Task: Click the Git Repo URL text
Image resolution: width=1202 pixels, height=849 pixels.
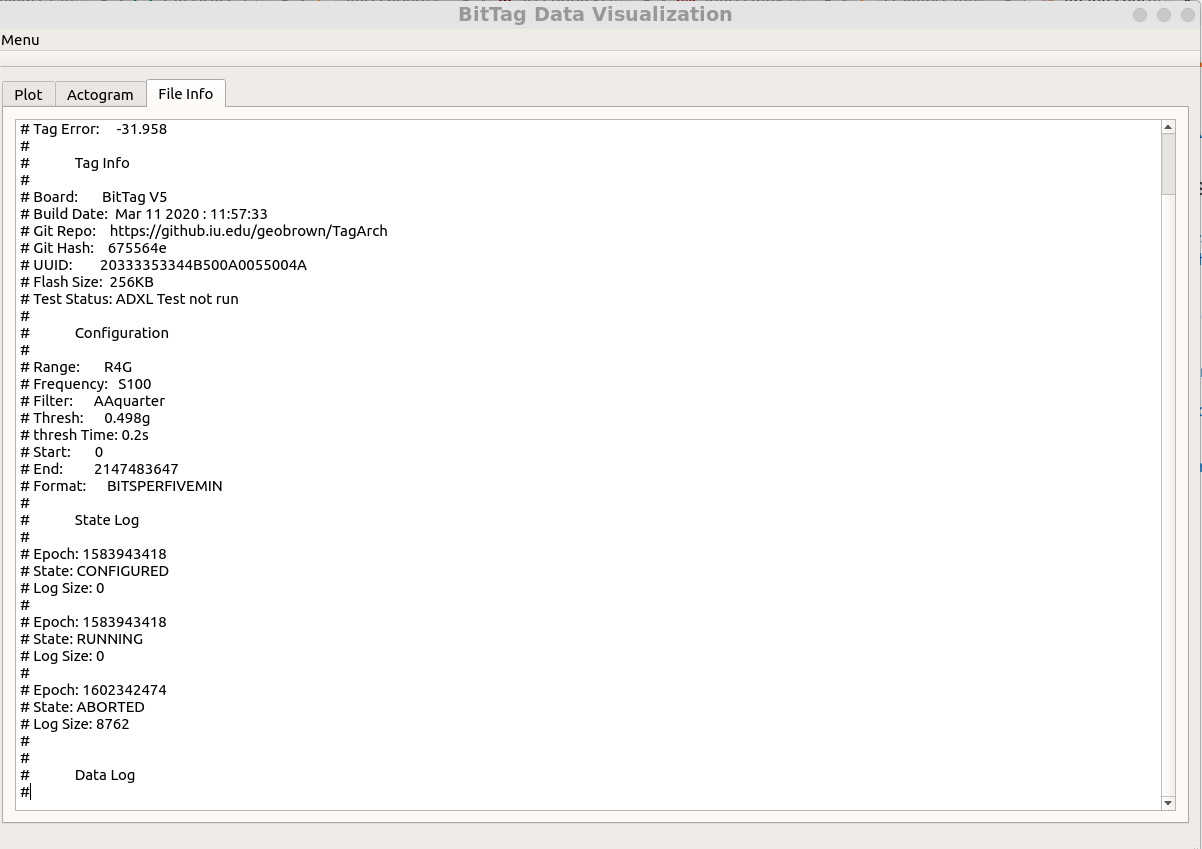Action: [x=249, y=231]
